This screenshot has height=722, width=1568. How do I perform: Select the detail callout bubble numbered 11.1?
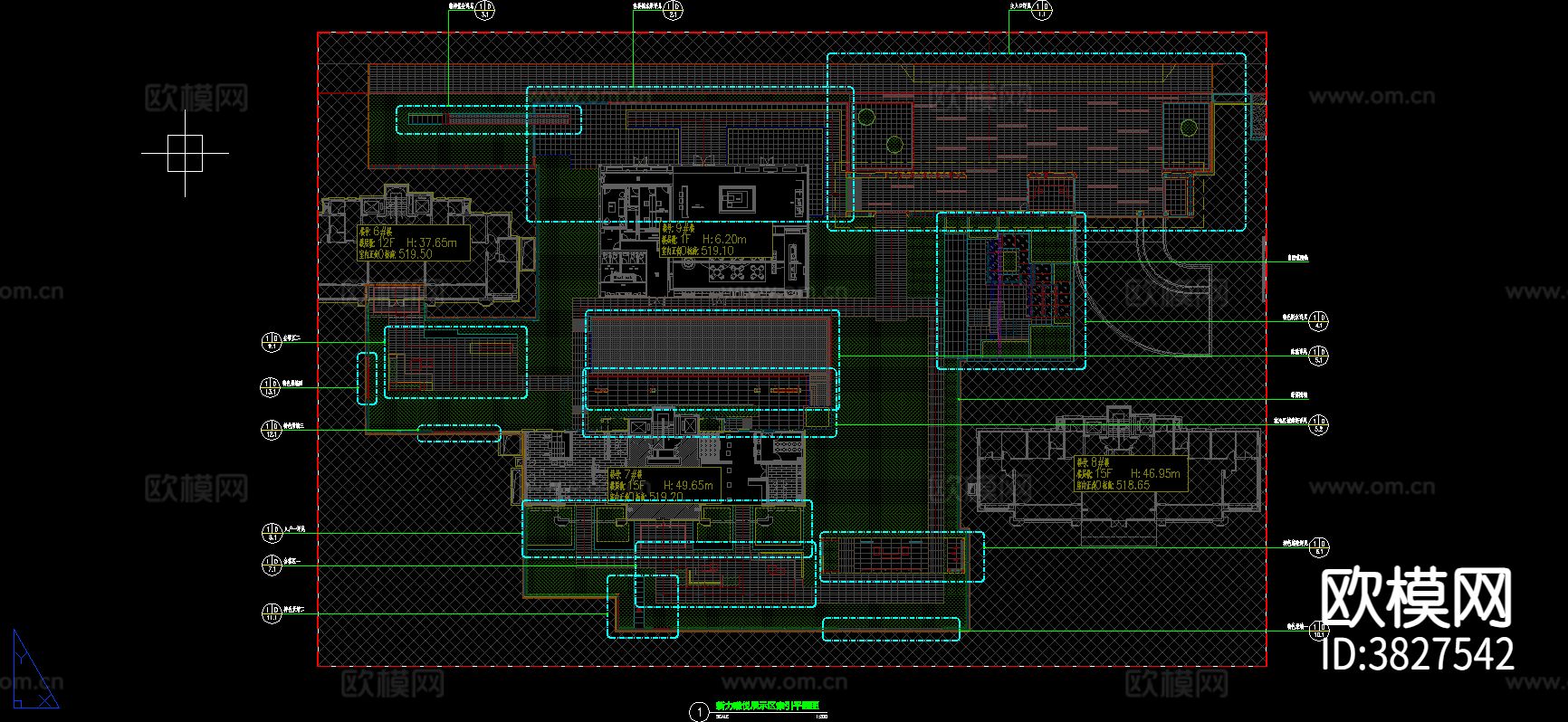(272, 613)
